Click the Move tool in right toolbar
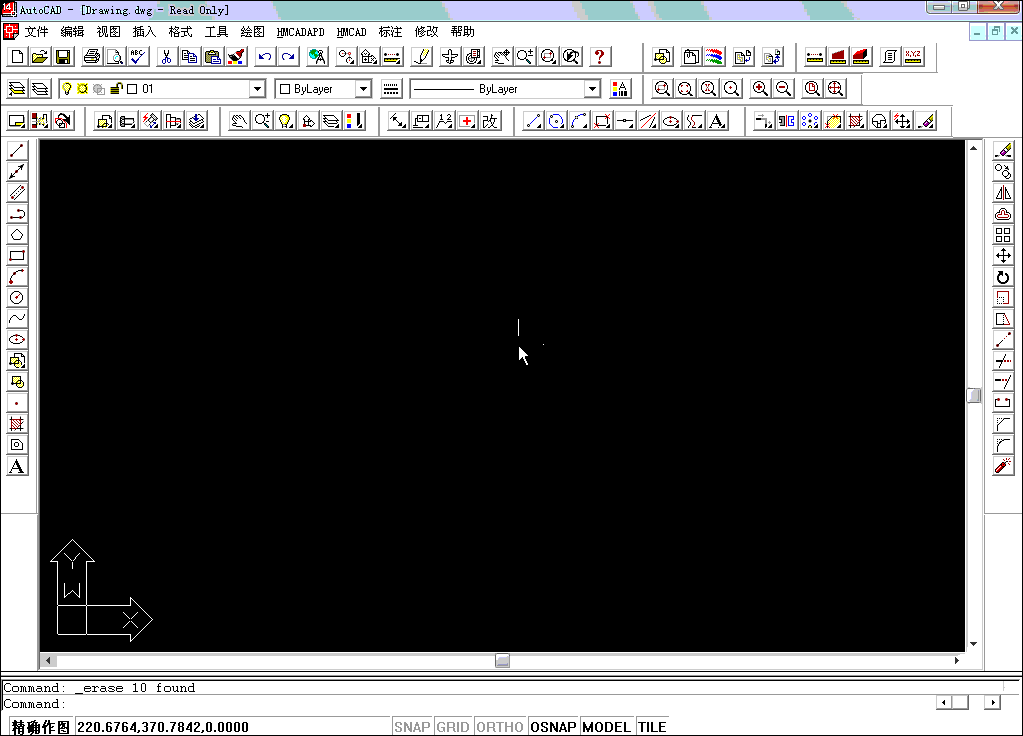 [1003, 256]
